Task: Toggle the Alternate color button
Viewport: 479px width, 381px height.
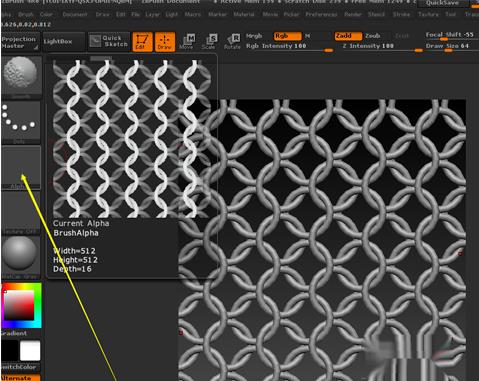Action: pos(20,378)
